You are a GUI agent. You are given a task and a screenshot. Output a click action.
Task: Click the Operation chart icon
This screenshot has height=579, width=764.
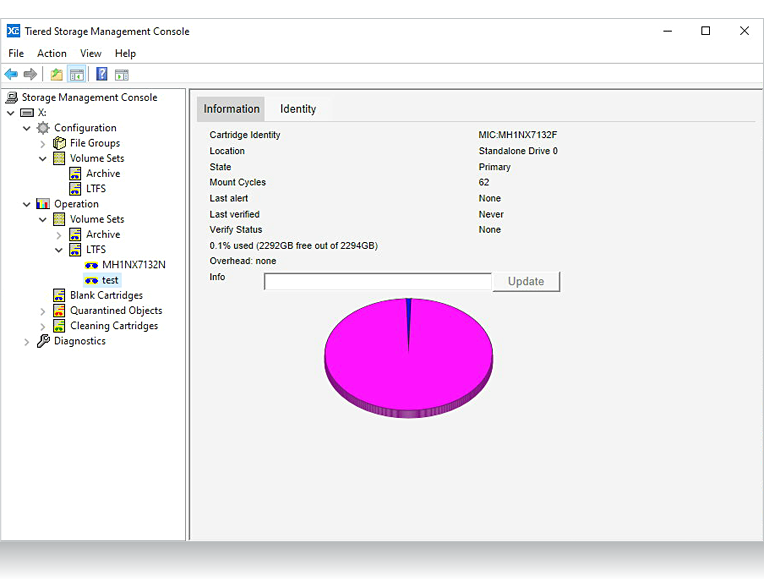(x=43, y=204)
